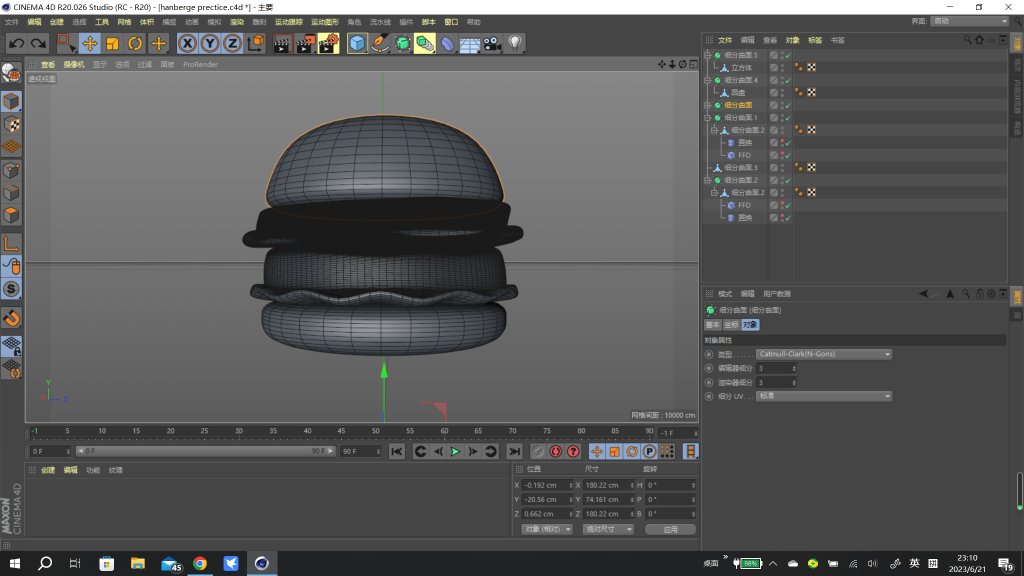Collapse the 细分曲面.4 tree node
Screen dimensions: 1024x576
tap(708, 80)
